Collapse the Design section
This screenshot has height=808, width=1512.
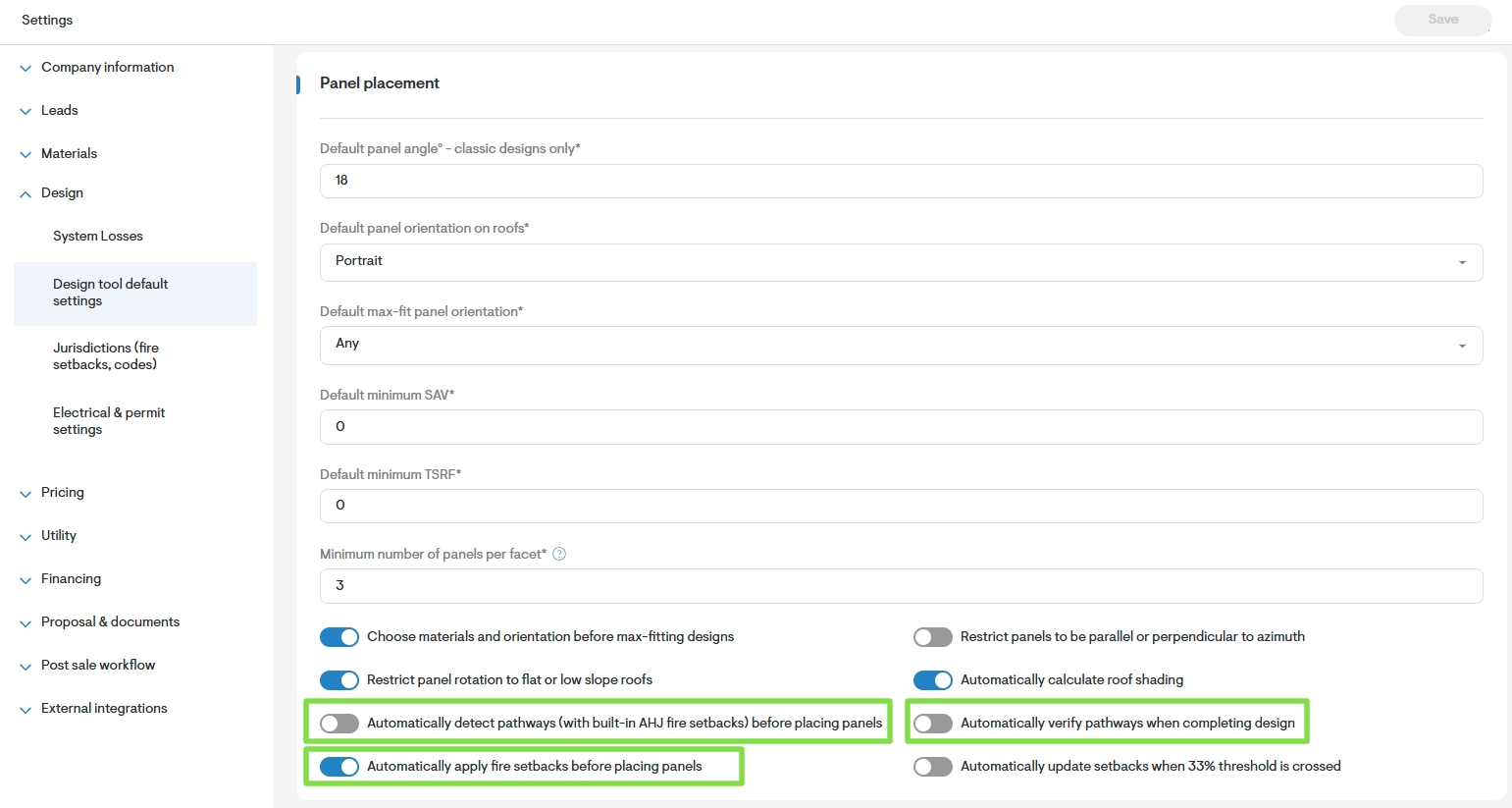click(52, 193)
